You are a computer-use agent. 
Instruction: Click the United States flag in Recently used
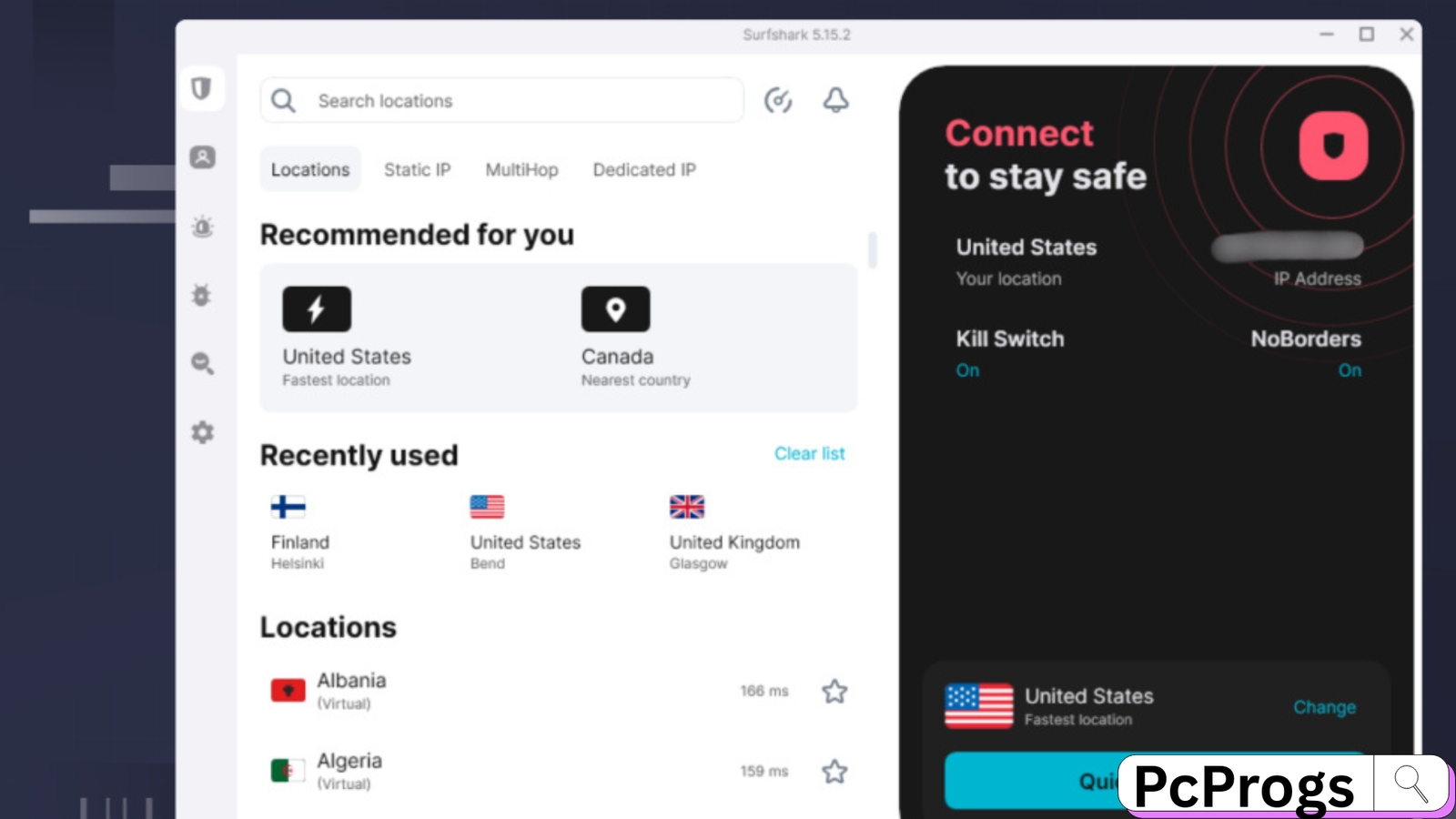pos(488,507)
